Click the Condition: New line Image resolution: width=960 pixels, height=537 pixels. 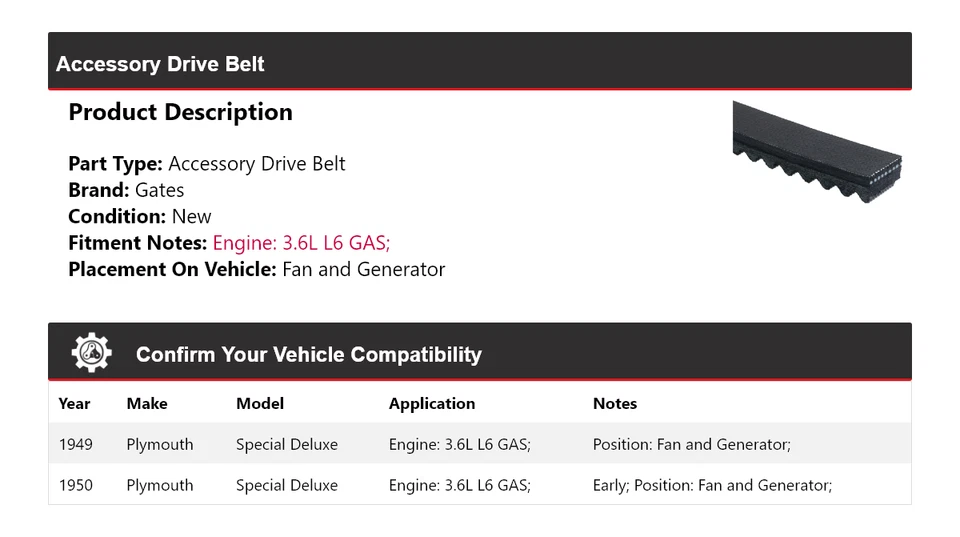point(140,216)
